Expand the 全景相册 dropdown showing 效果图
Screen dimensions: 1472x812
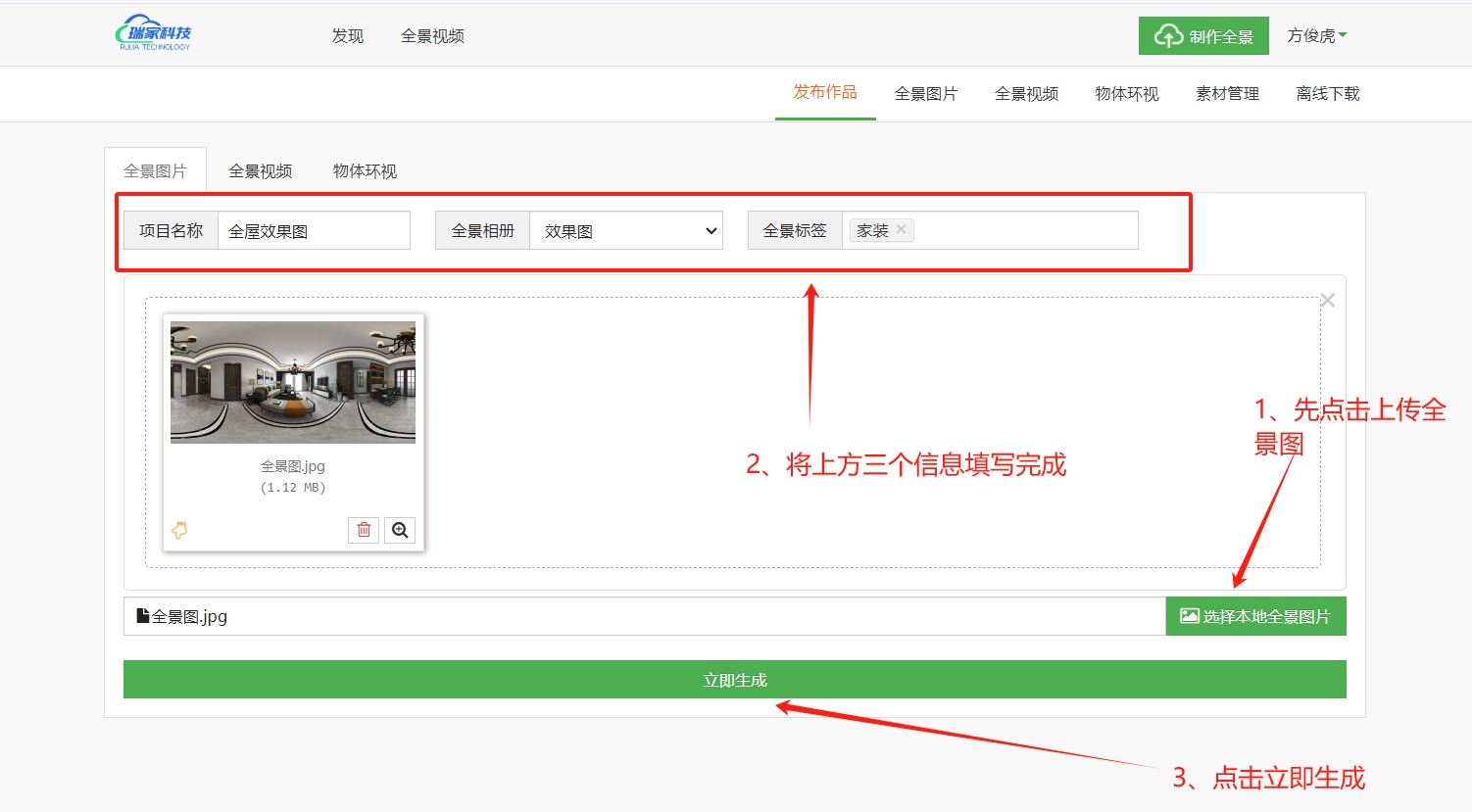625,231
